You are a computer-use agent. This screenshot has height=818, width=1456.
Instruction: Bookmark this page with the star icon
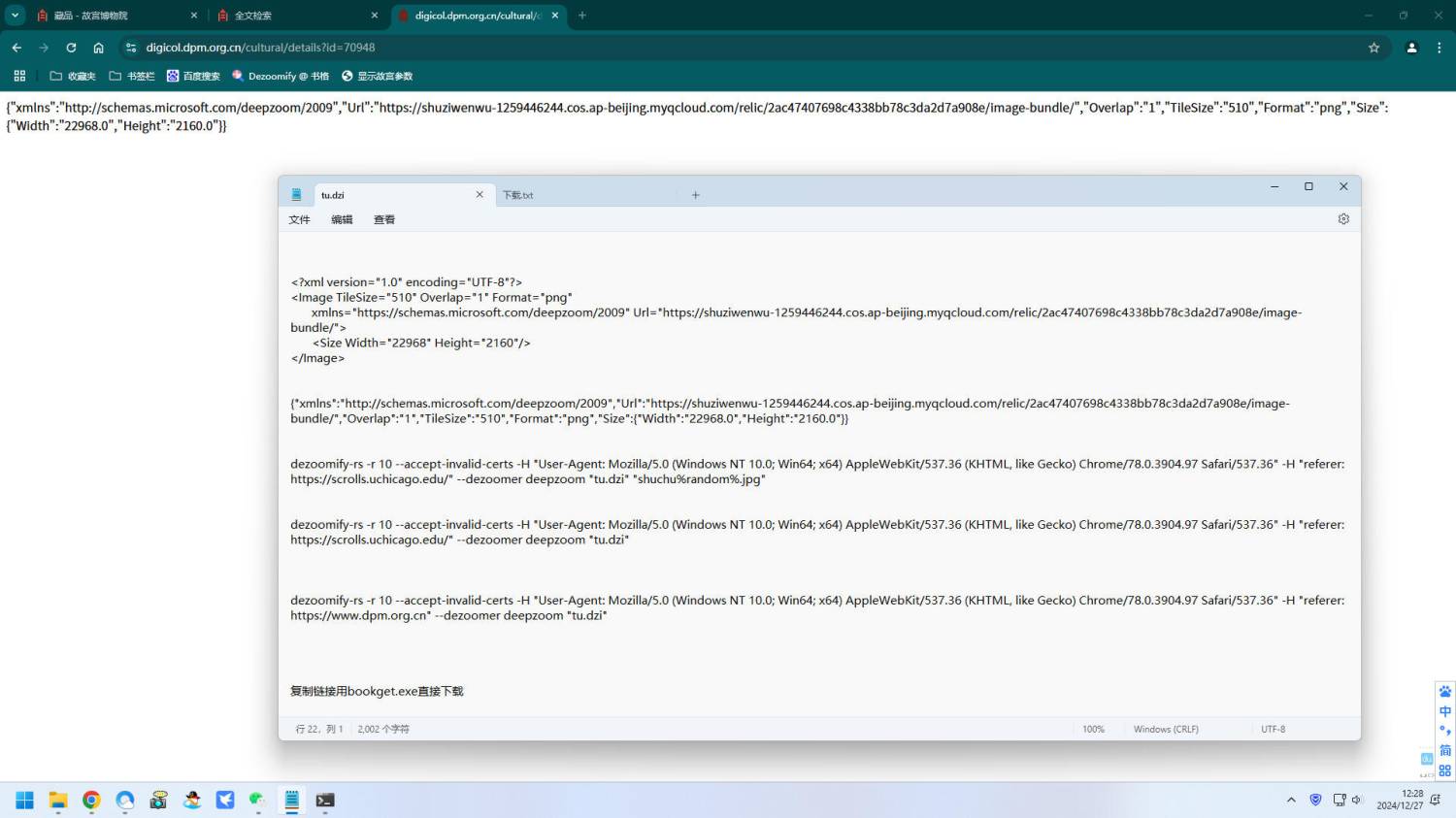pos(1373,48)
